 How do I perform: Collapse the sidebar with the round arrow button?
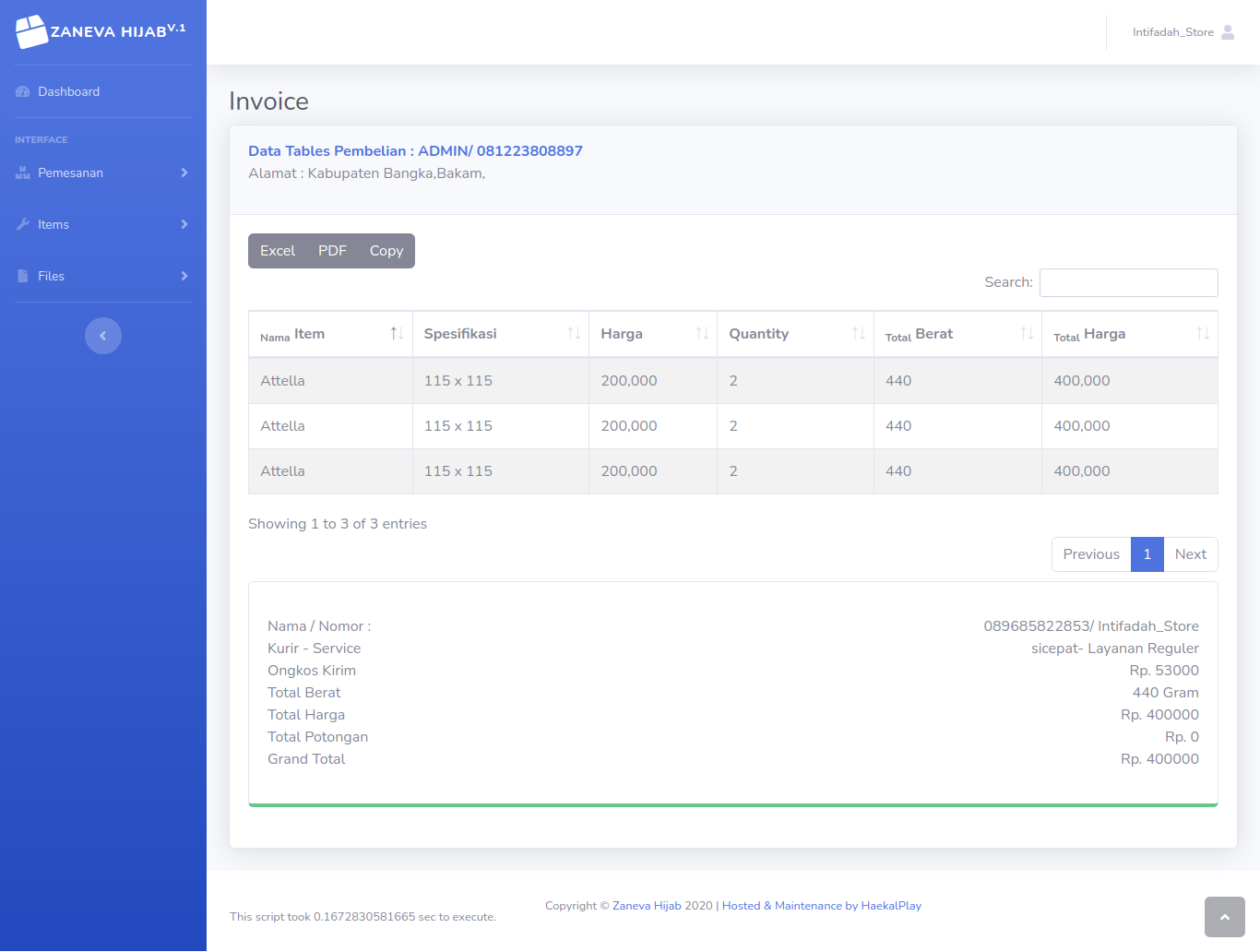click(103, 336)
